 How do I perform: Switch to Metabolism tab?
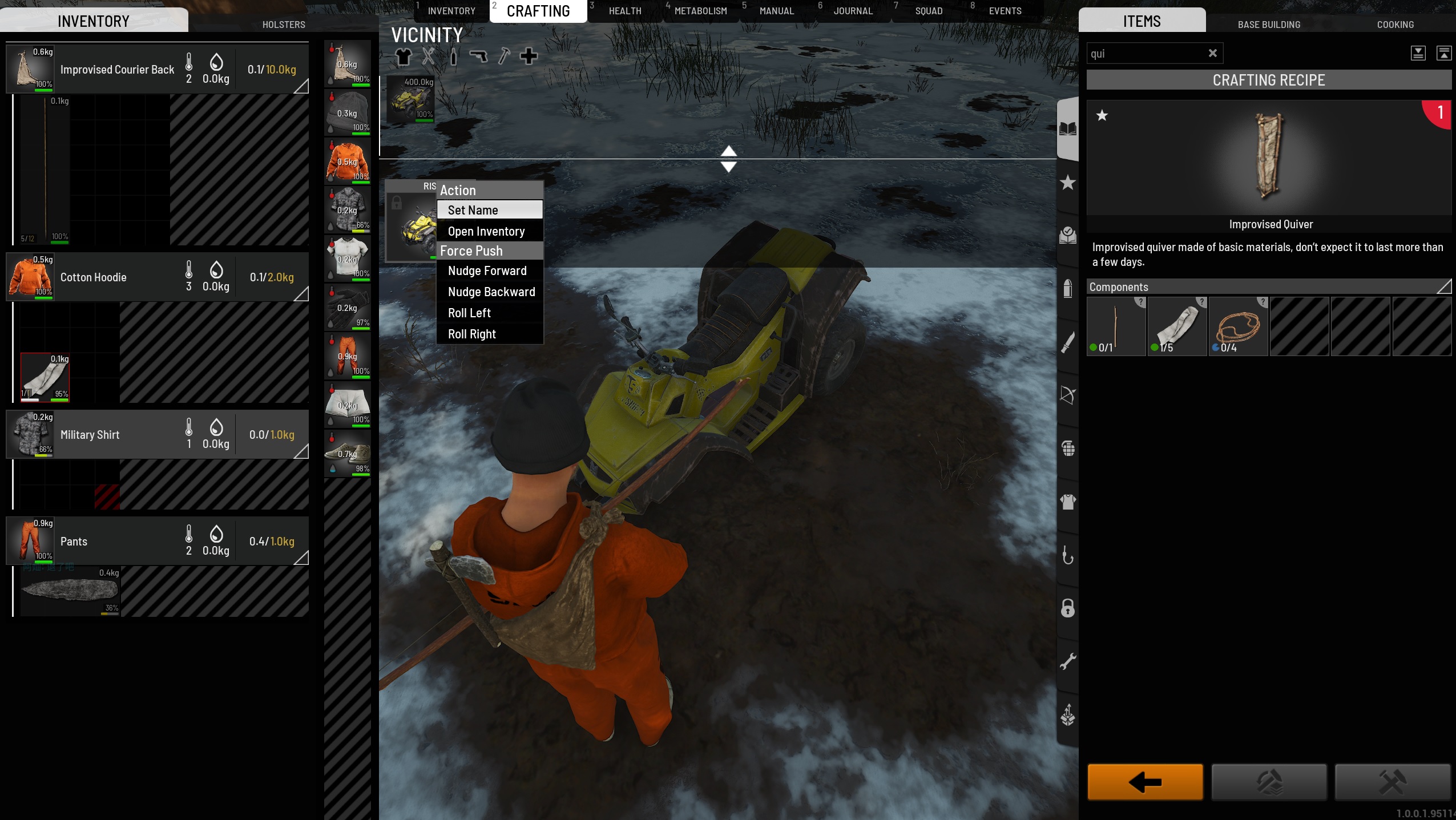700,11
